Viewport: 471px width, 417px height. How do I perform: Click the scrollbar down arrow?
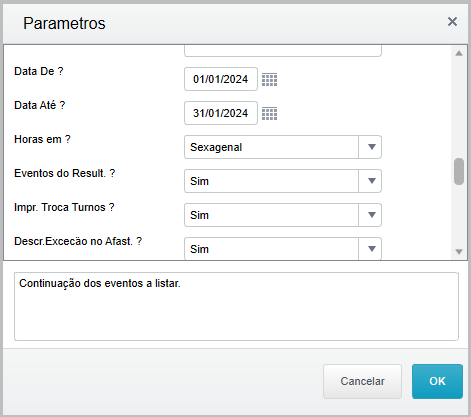(459, 252)
